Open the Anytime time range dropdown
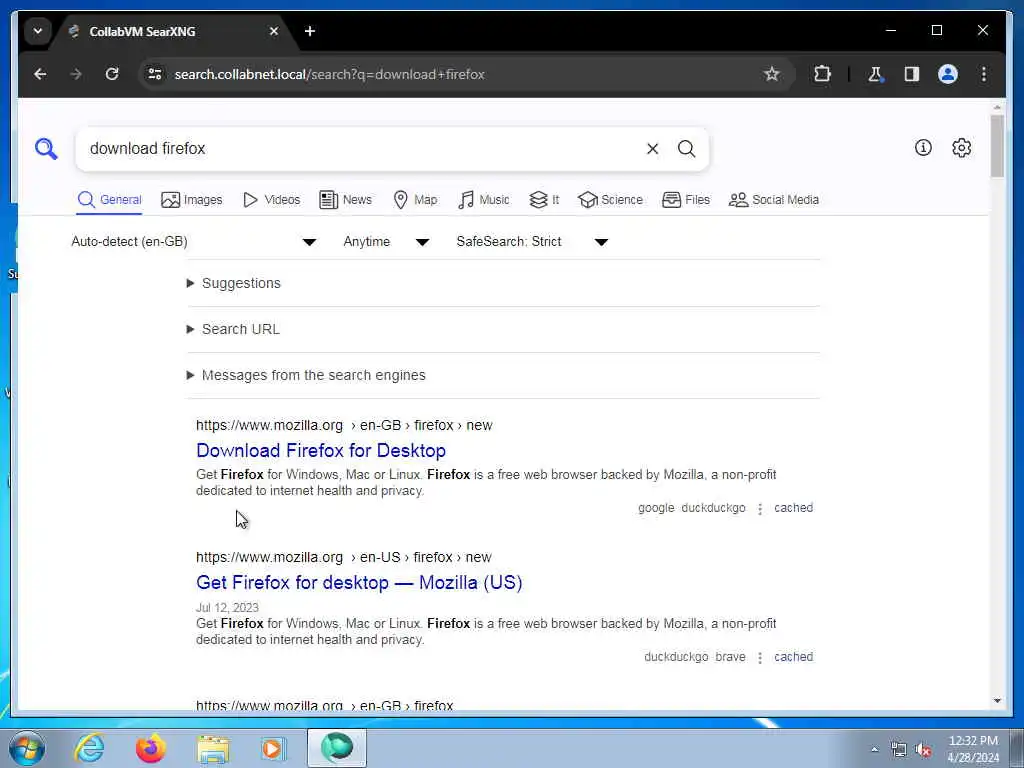The image size is (1024, 768). [x=386, y=242]
